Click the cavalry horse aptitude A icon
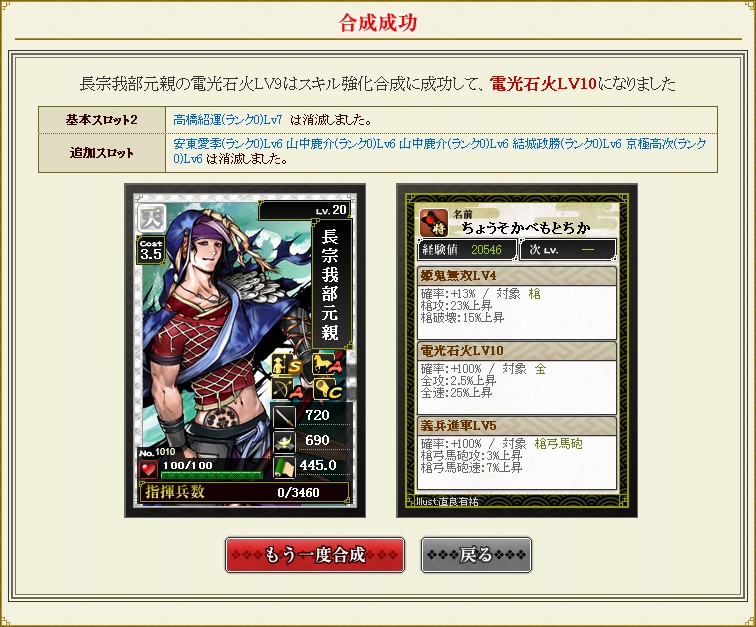This screenshot has width=756, height=627. (328, 365)
